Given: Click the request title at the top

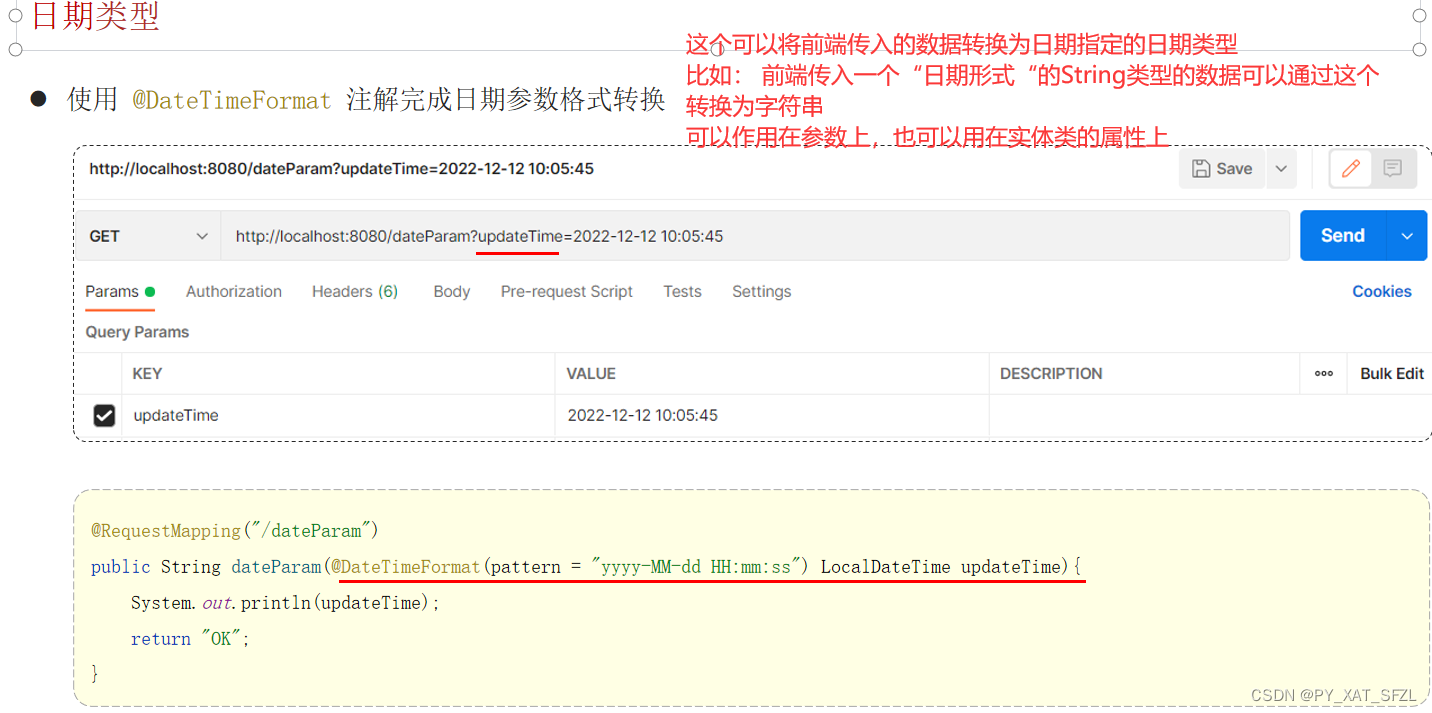Looking at the screenshot, I should (x=342, y=169).
